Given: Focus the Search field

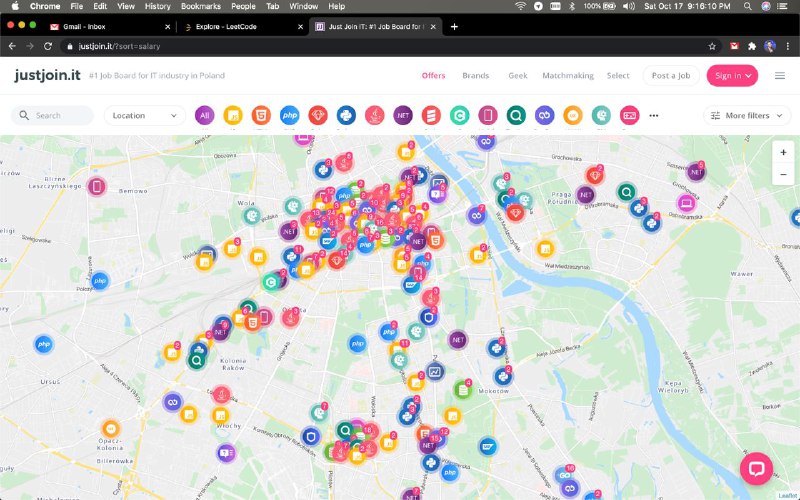Looking at the screenshot, I should pos(53,116).
